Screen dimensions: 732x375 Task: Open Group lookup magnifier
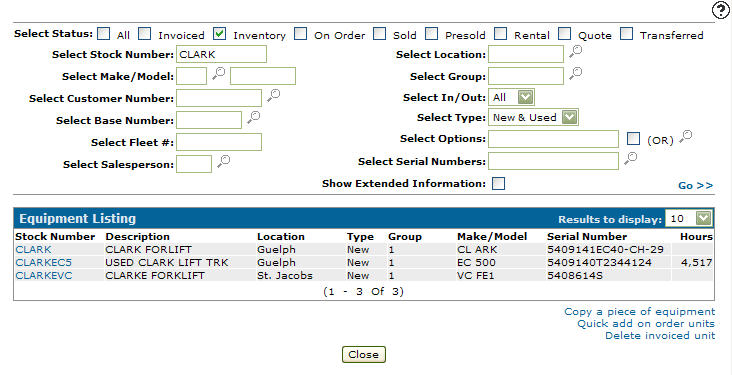click(575, 73)
